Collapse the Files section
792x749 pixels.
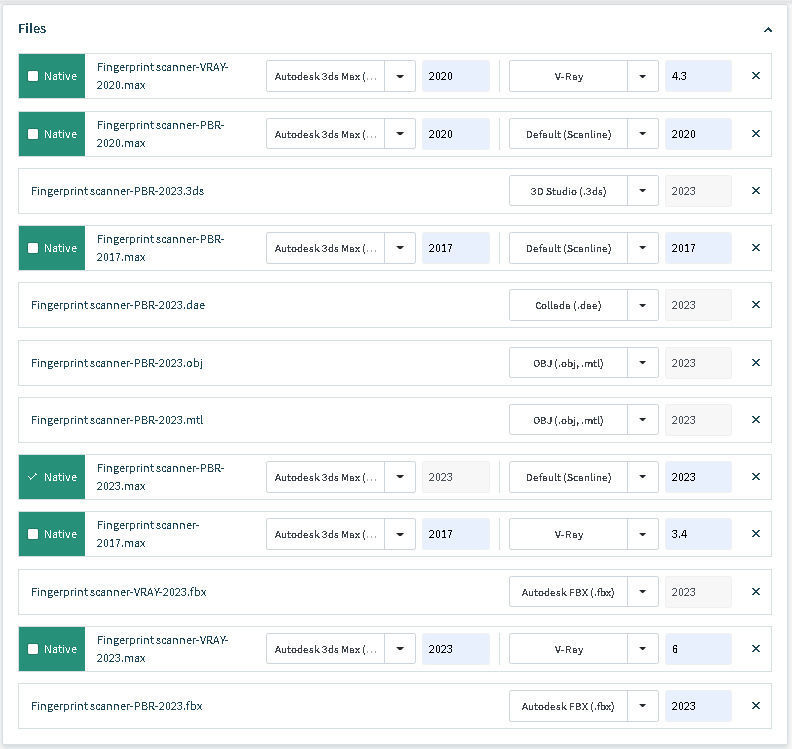767,30
